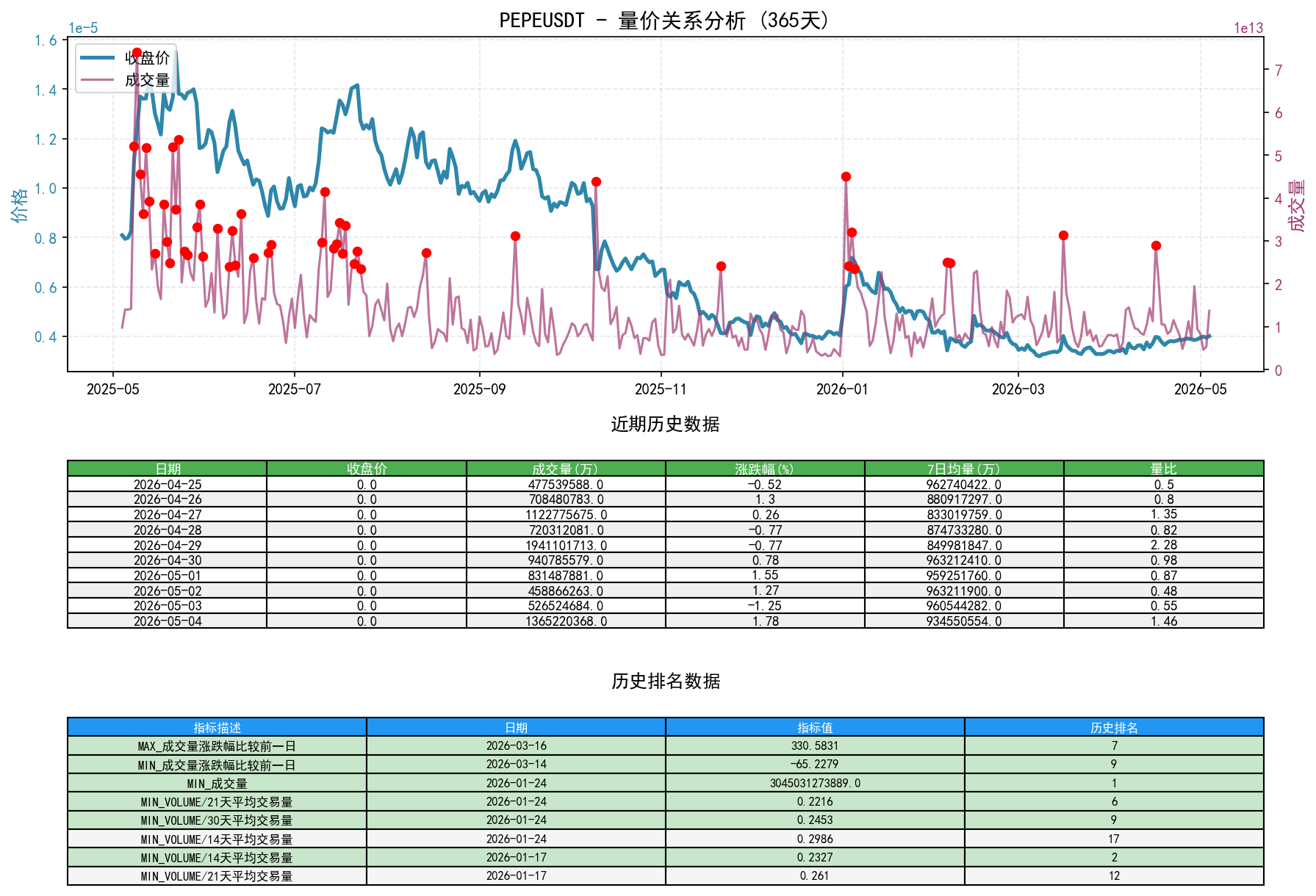Screen dimensions: 1316x896
Task: Click the 价格 left axis label
Action: point(19,204)
